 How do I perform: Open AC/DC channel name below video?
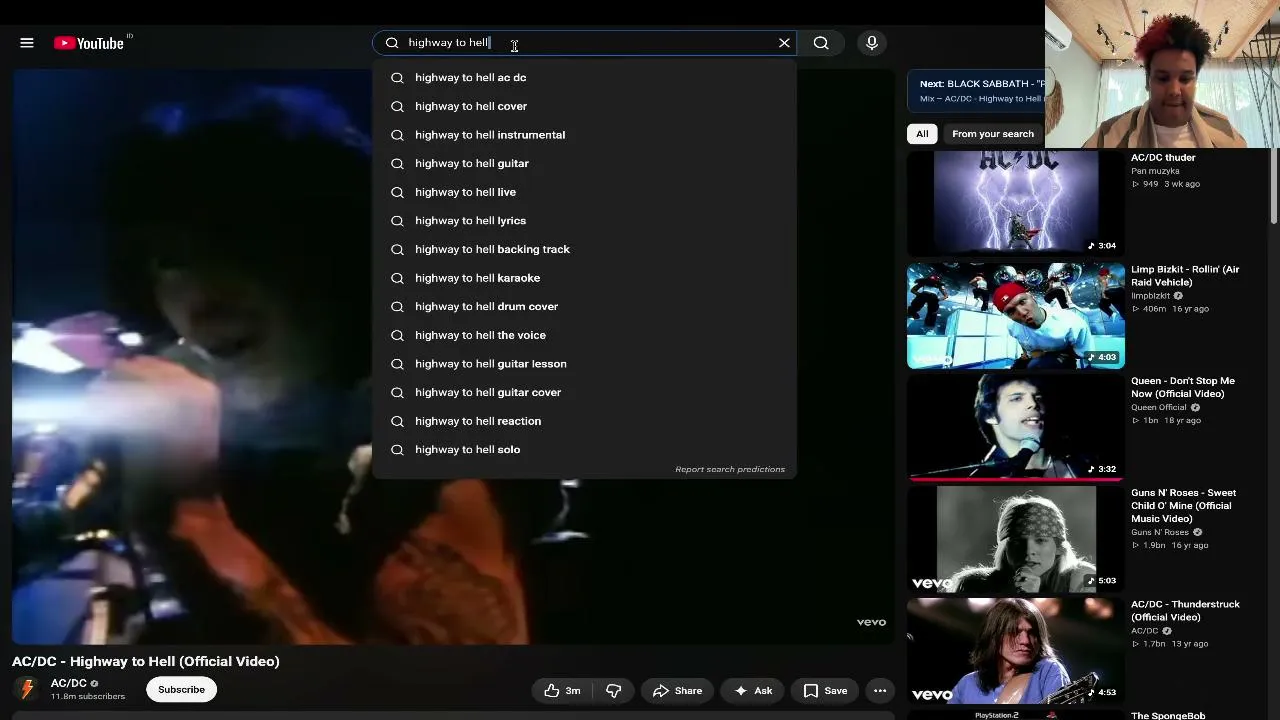pos(69,684)
